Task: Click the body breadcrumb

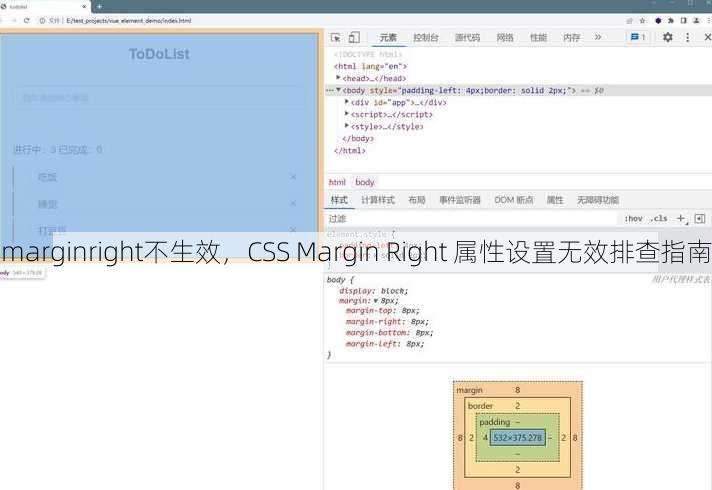Action: [365, 182]
